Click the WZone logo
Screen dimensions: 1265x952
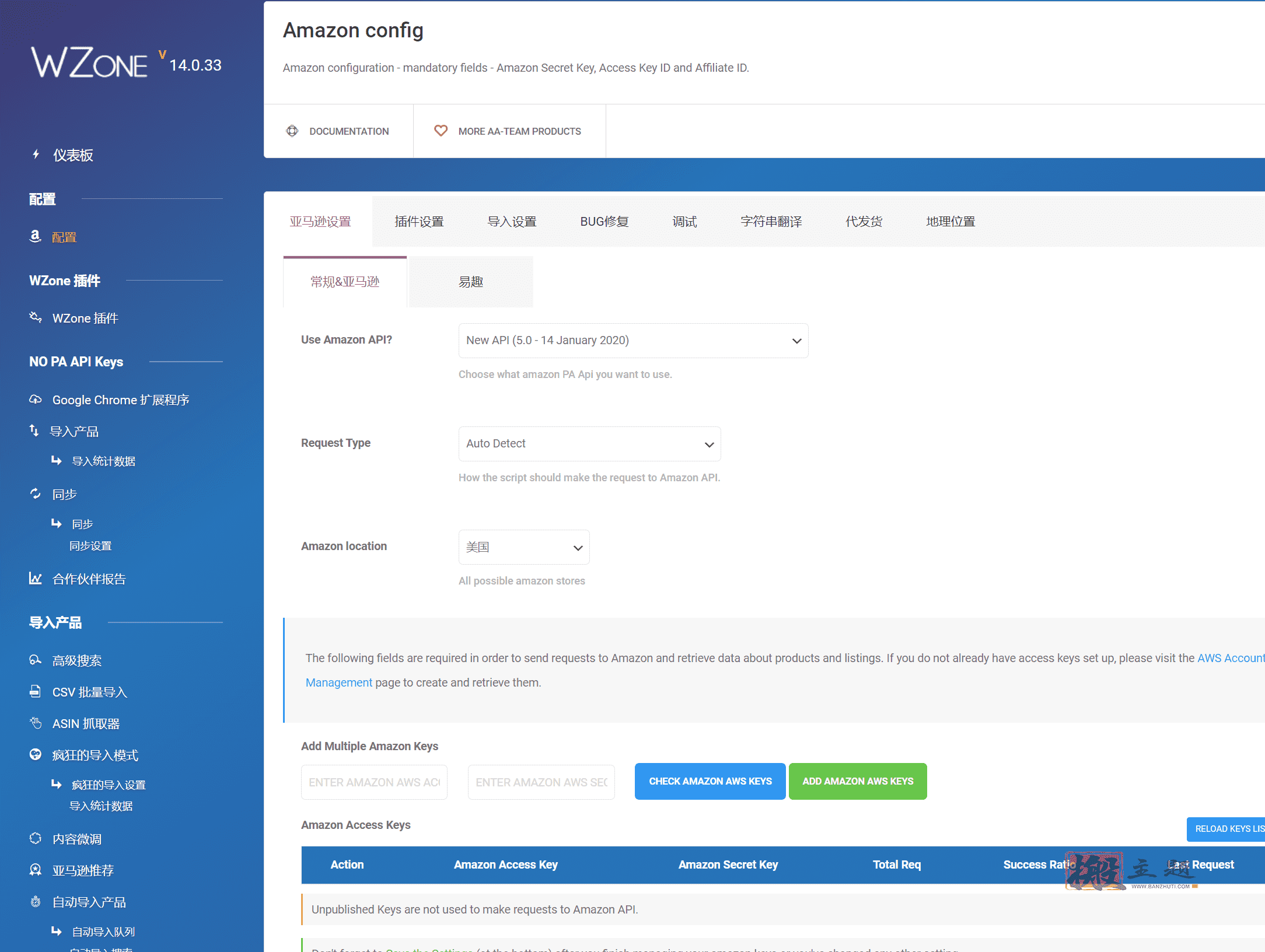[90, 62]
